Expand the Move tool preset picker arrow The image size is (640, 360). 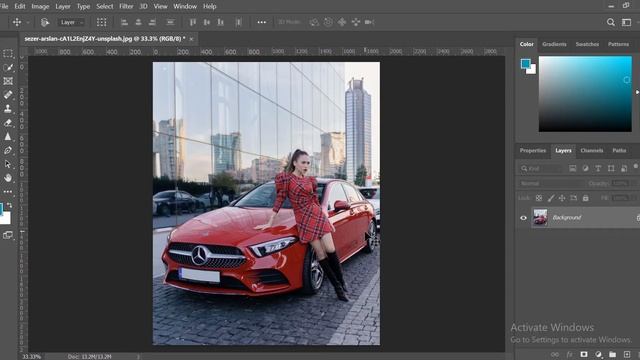pyautogui.click(x=28, y=22)
